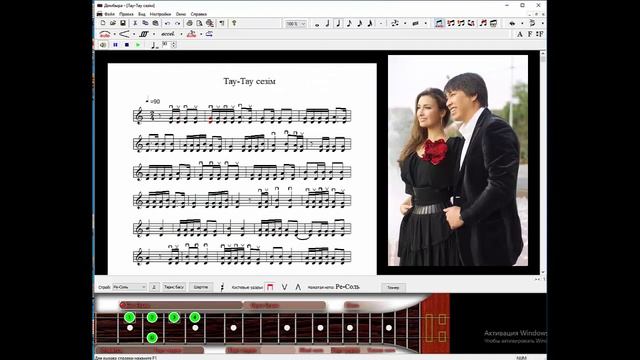Click green marker on lower string

152,338
